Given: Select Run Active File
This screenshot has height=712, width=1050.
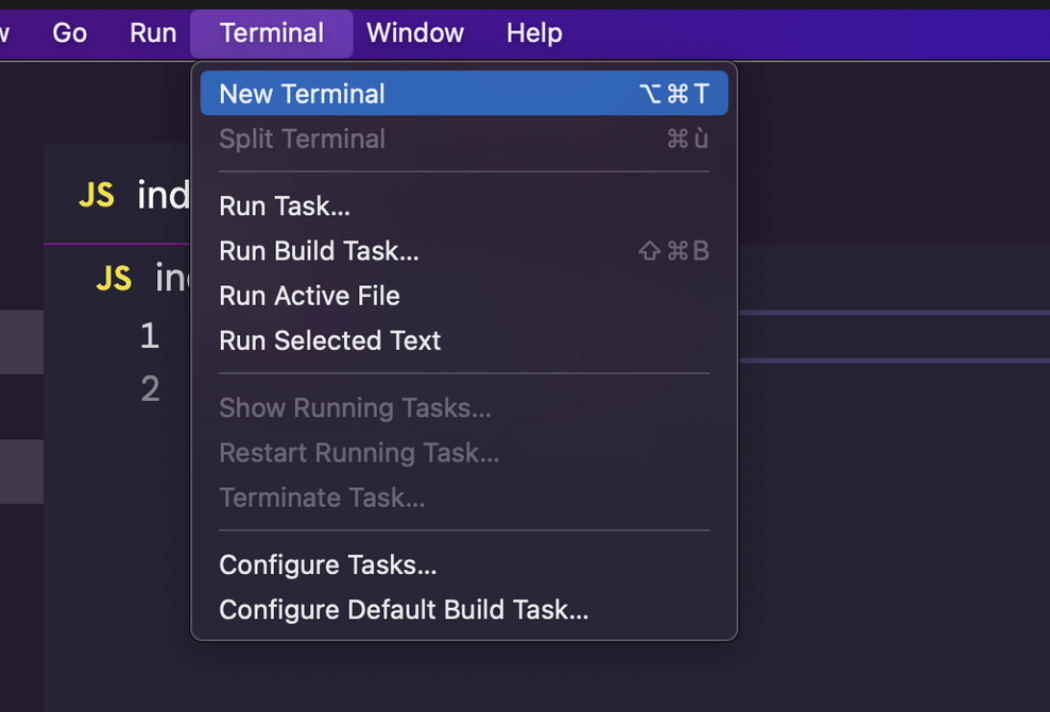Looking at the screenshot, I should 309,296.
